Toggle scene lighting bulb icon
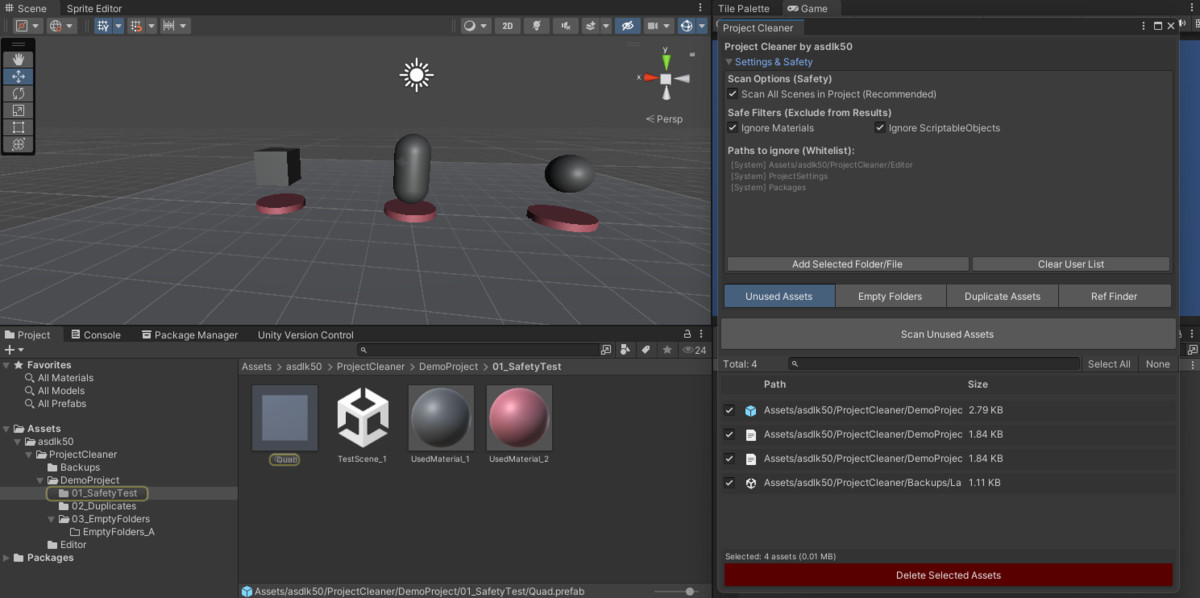Screen dimensions: 1200x598 coord(537,26)
